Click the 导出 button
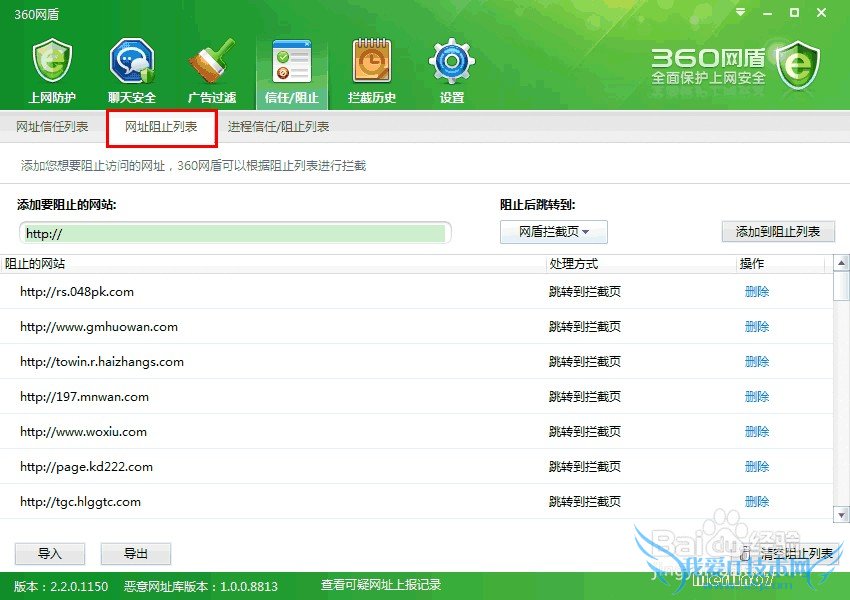 pos(135,554)
